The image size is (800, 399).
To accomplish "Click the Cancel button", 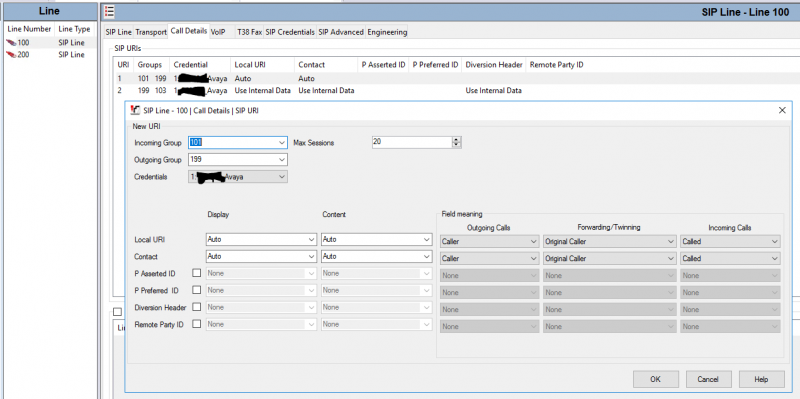I will (x=708, y=379).
